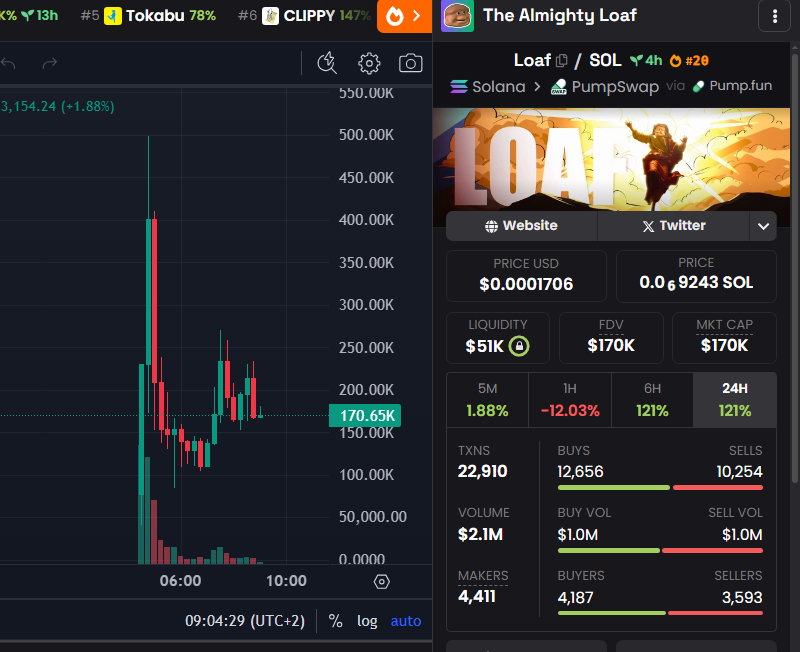Click the buy vol versus sell vol bar
This screenshot has width=800, height=652.
660,550
